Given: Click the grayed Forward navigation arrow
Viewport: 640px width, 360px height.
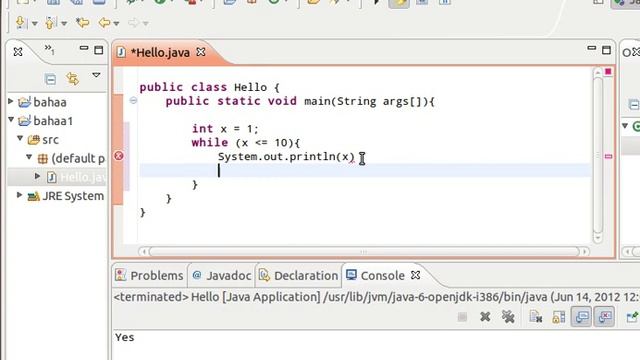Looking at the screenshot, I should [x=133, y=22].
